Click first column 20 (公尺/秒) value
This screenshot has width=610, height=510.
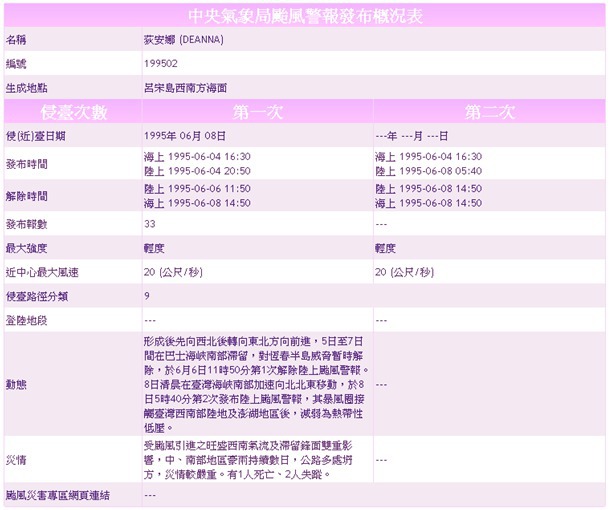pyautogui.click(x=173, y=272)
